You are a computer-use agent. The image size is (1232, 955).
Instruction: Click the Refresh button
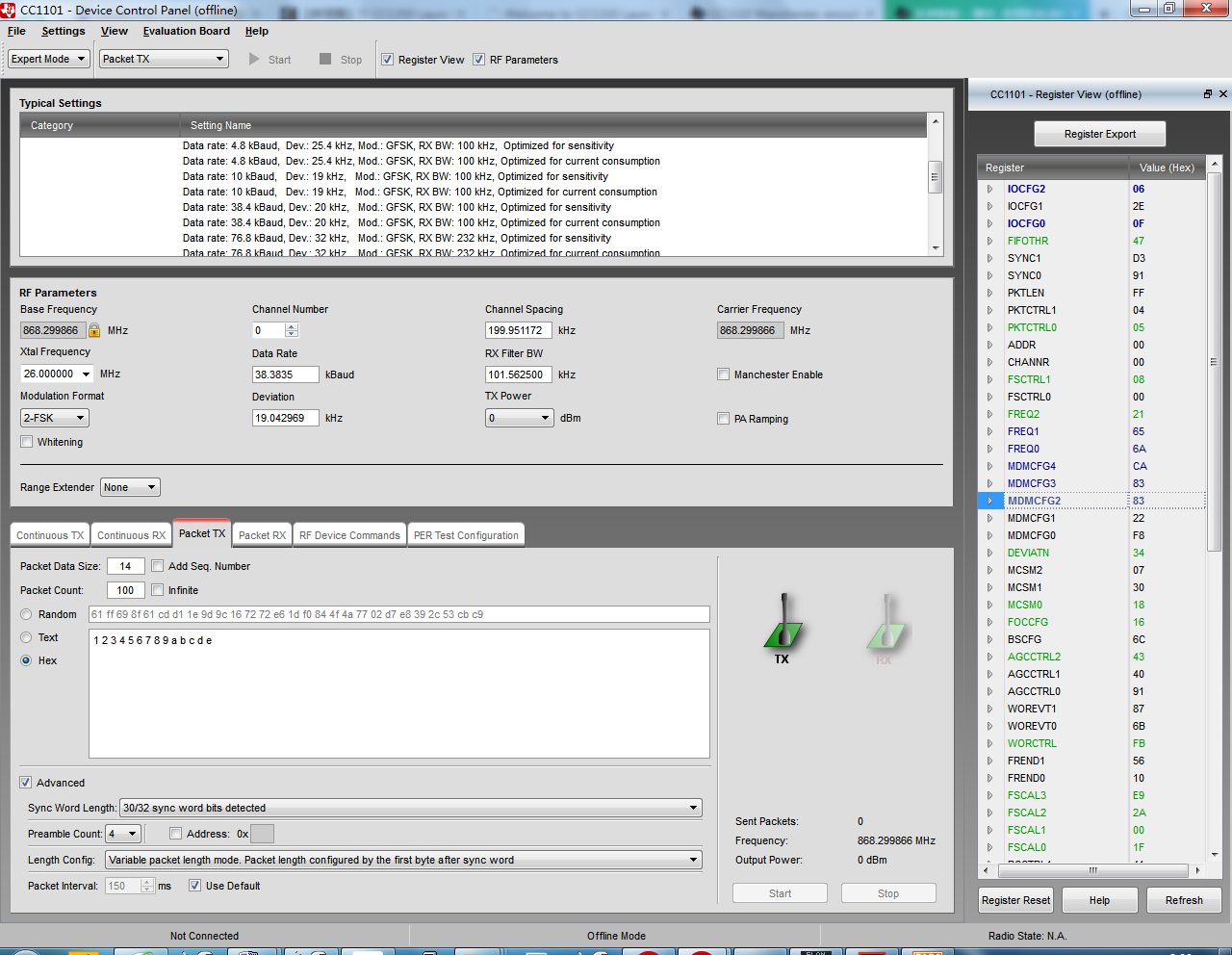(x=1184, y=900)
